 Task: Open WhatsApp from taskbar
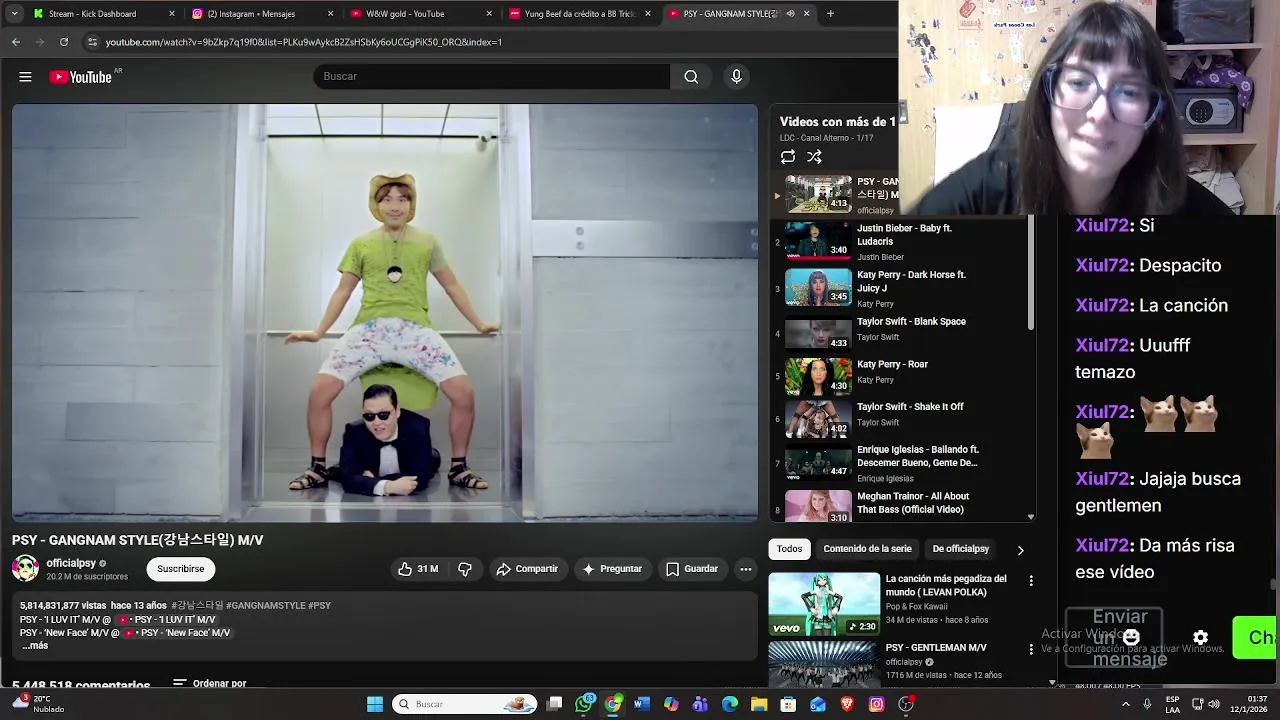[x=584, y=704]
